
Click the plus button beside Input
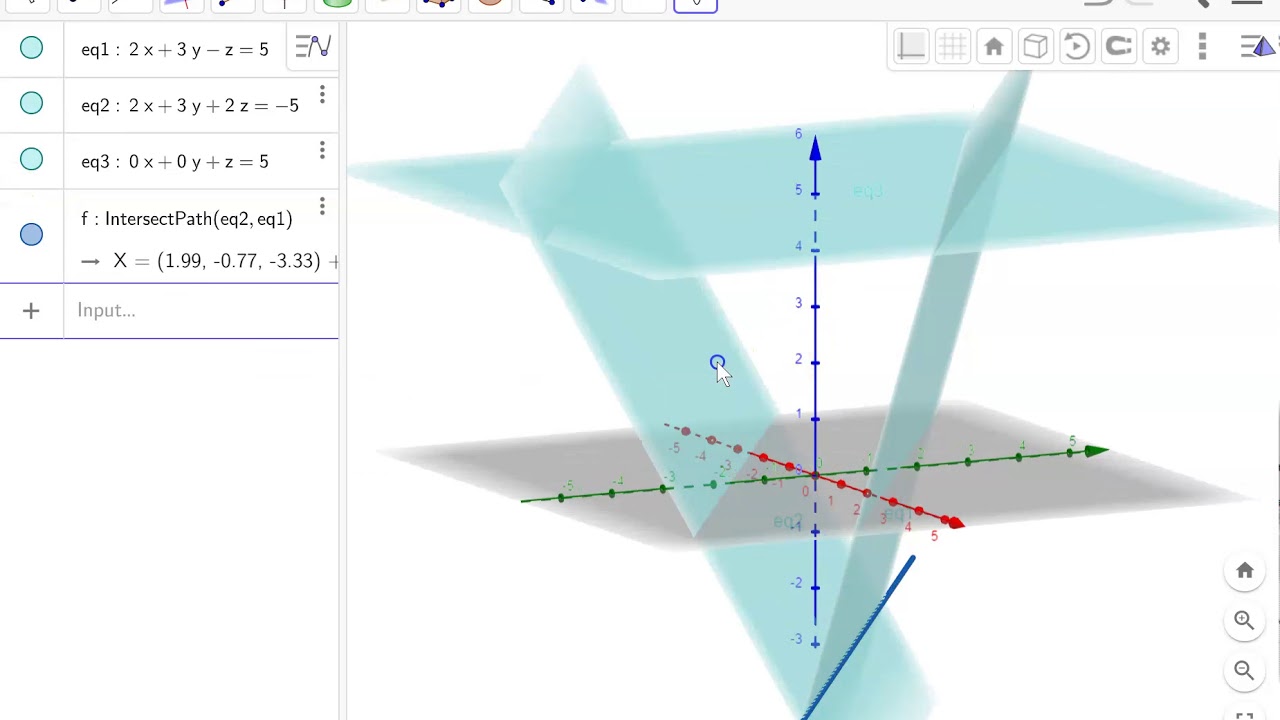(x=31, y=311)
